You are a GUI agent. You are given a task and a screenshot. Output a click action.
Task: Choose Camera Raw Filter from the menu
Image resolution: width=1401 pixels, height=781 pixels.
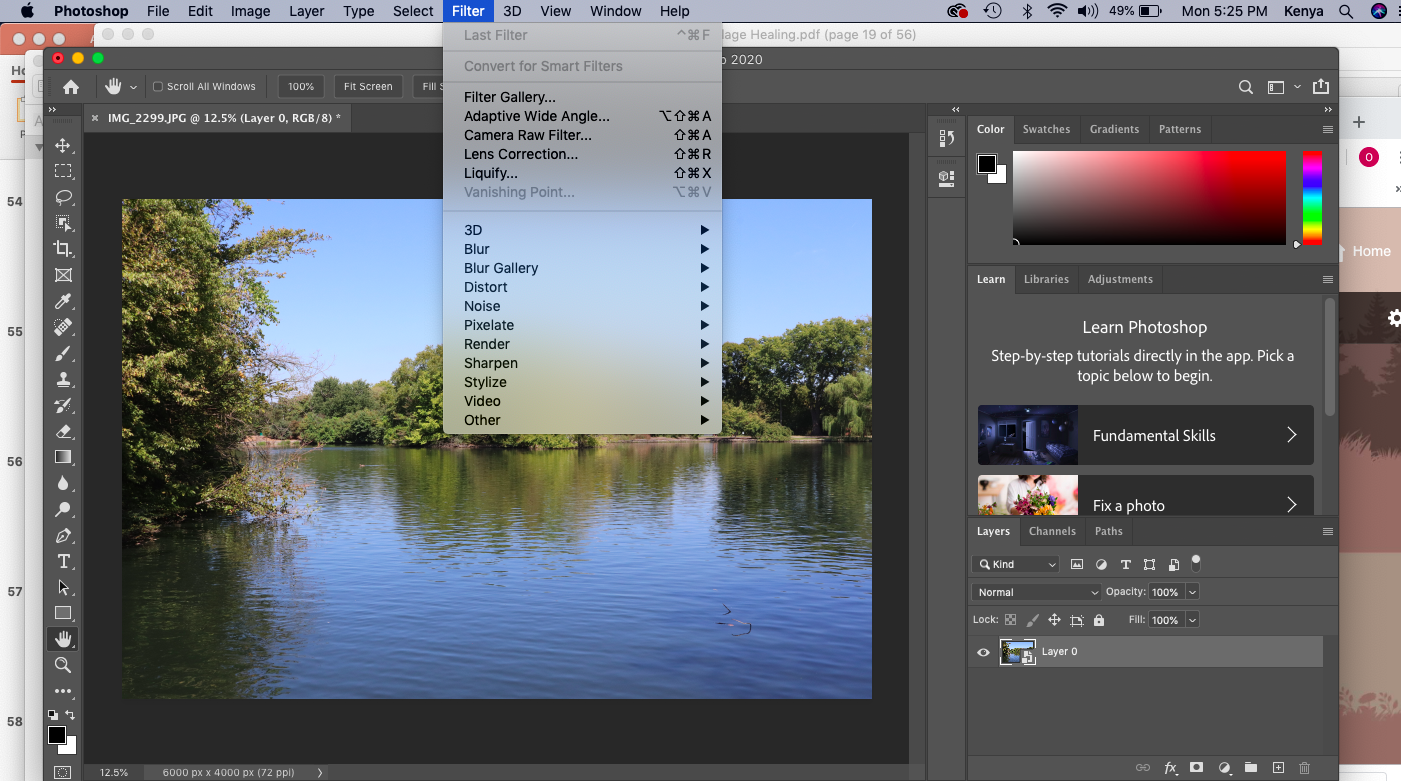click(527, 135)
